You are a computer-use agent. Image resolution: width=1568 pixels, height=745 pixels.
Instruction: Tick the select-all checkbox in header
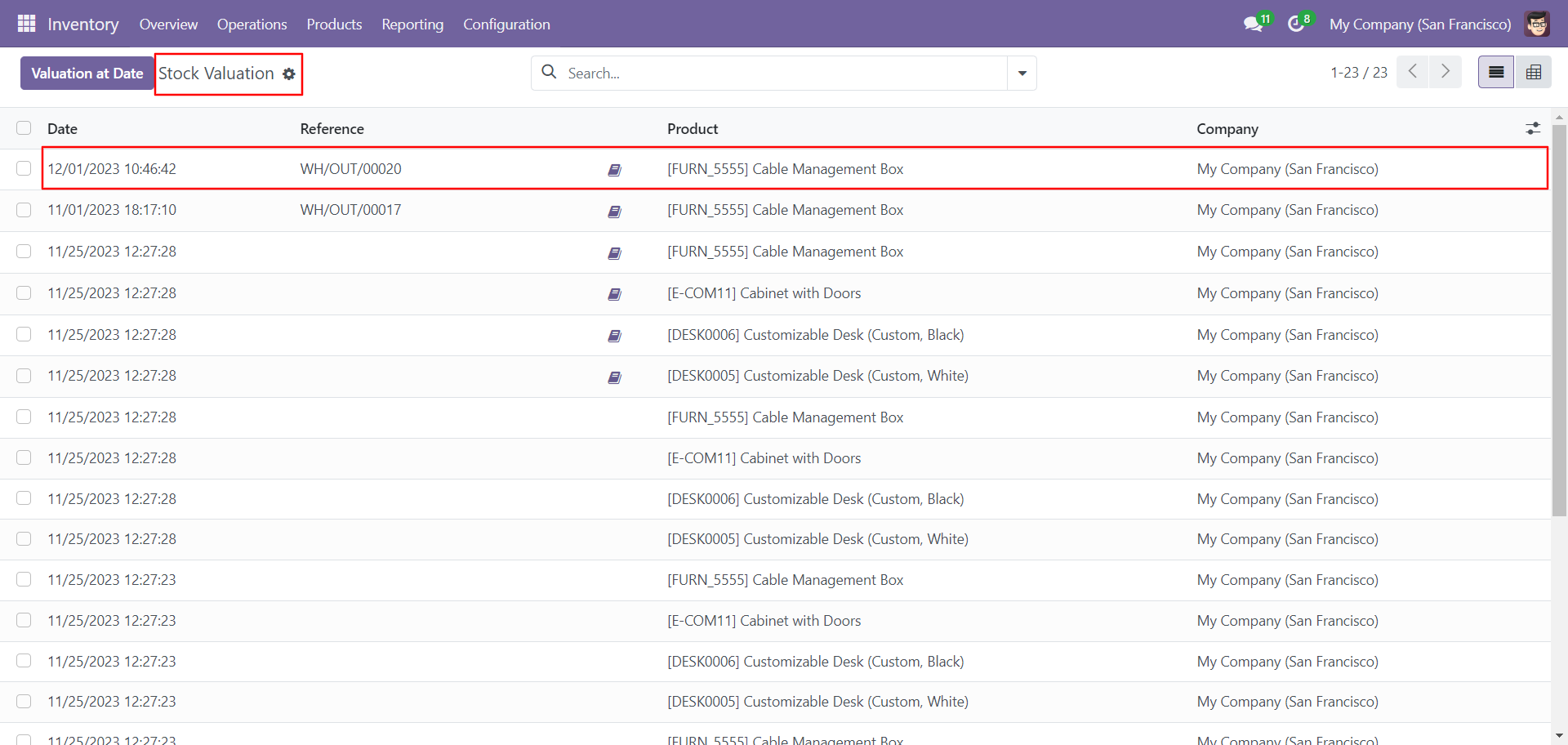24,128
